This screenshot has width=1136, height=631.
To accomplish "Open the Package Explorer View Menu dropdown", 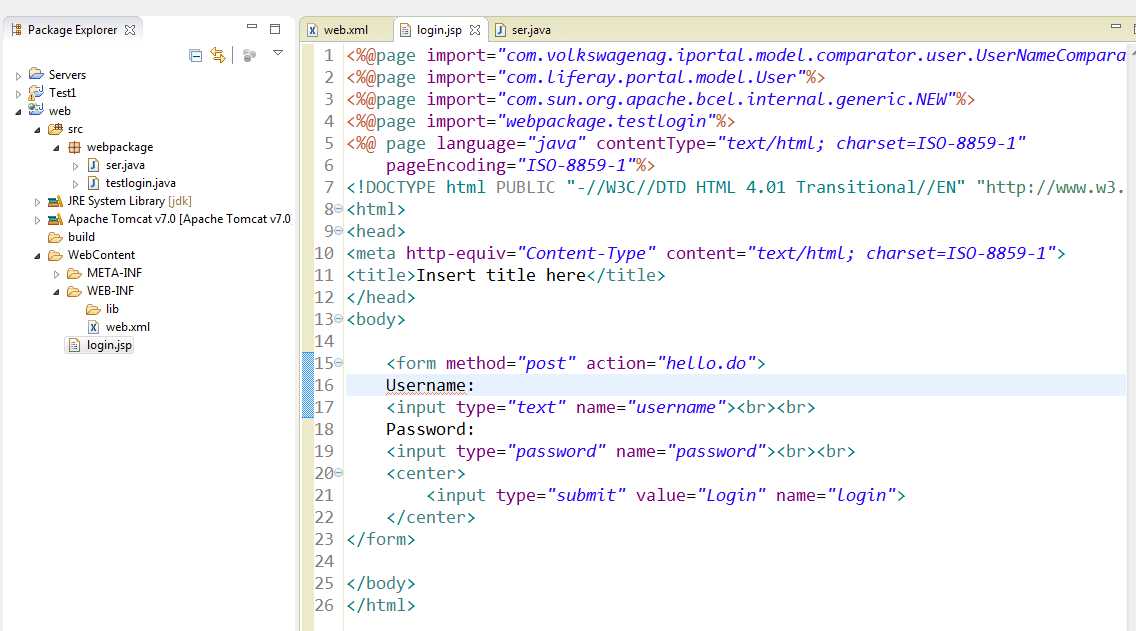I will point(277,52).
